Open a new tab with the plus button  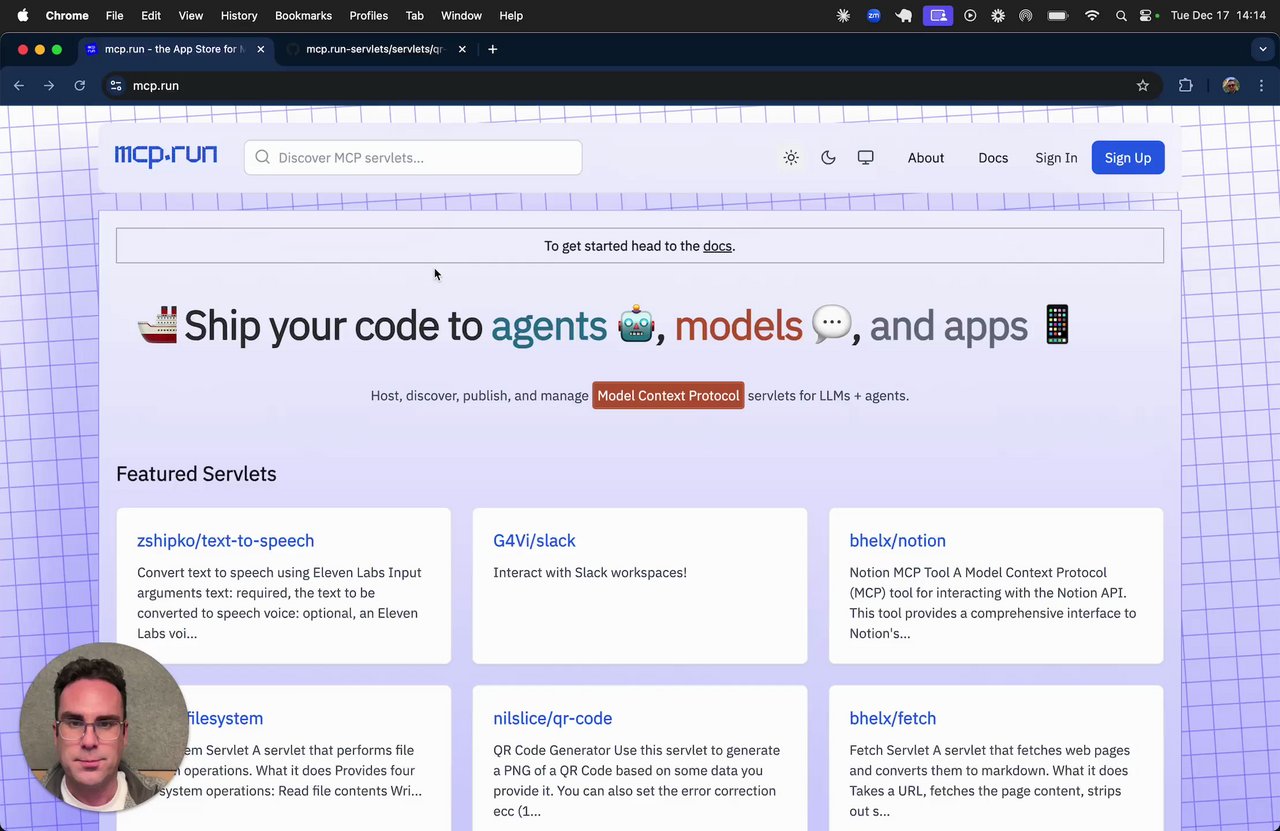492,49
